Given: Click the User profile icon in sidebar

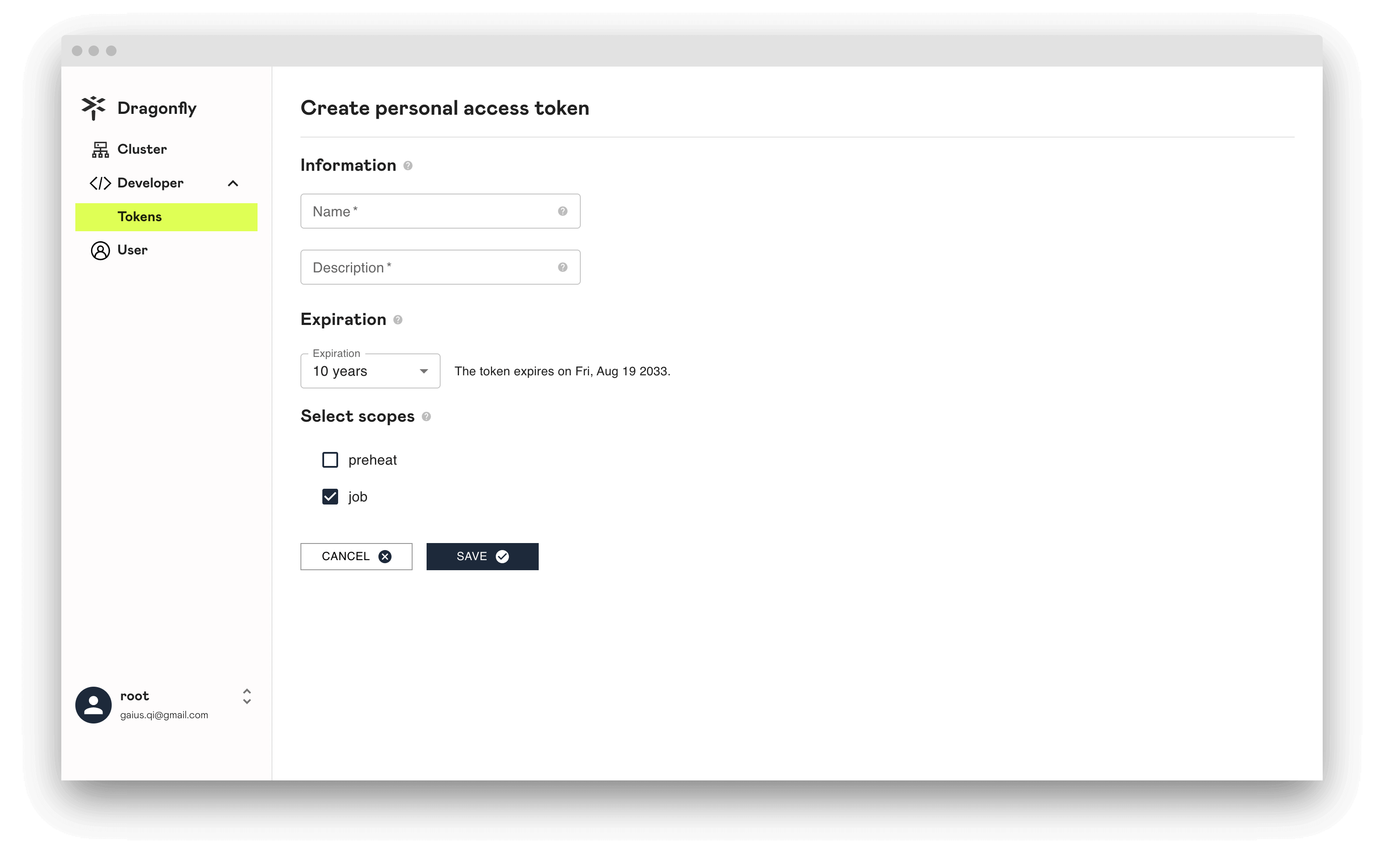Looking at the screenshot, I should click(100, 251).
